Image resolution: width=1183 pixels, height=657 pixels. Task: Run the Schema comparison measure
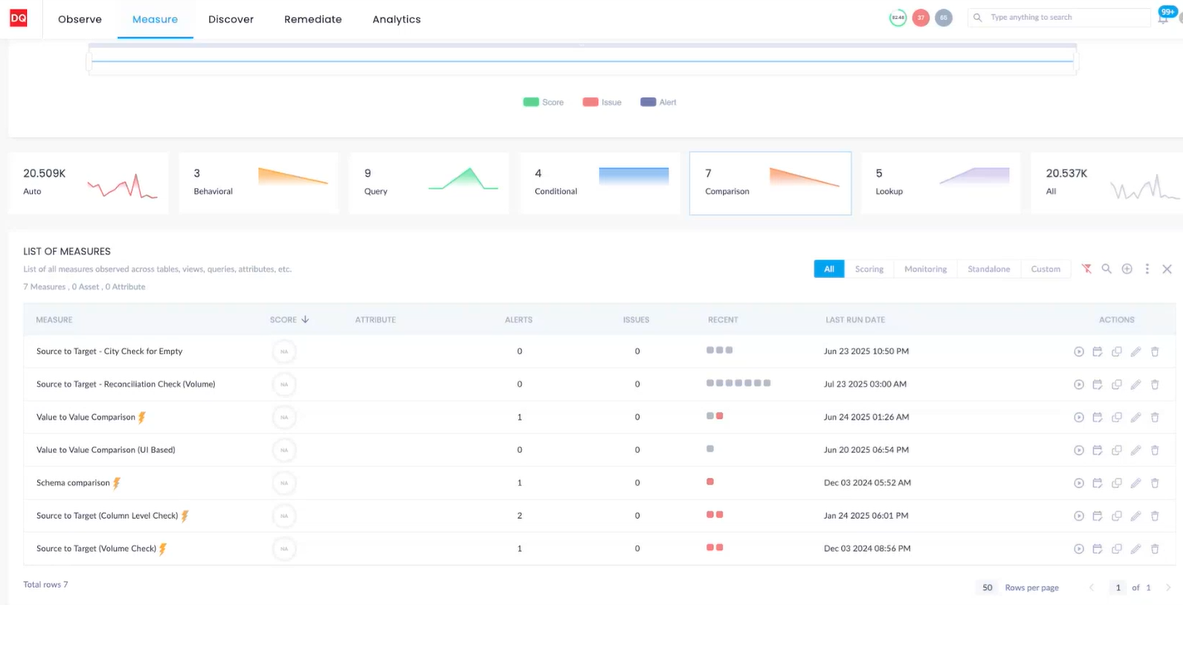(1079, 484)
